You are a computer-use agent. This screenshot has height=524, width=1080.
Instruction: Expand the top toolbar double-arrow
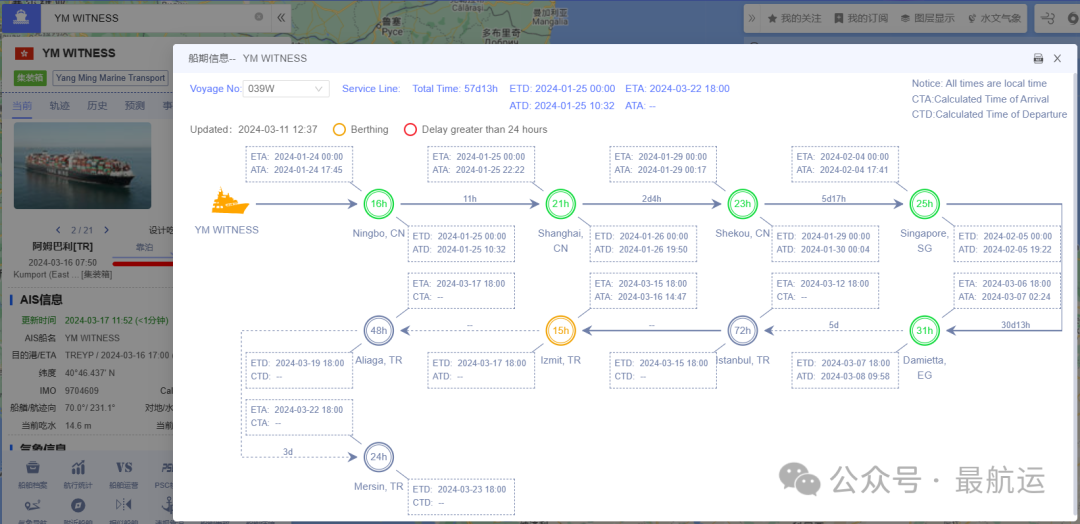tap(751, 18)
